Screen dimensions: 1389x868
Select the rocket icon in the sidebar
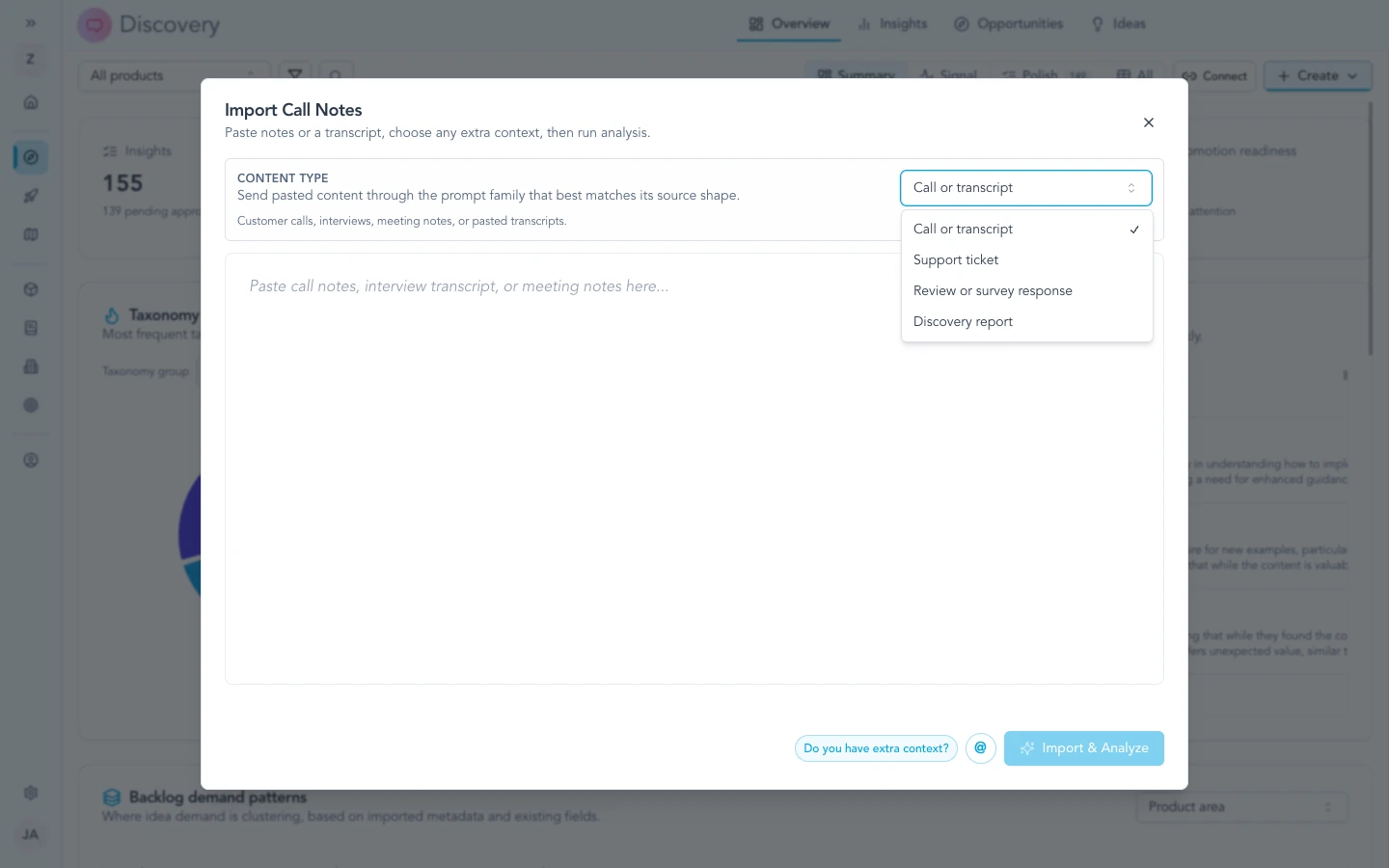(31, 196)
